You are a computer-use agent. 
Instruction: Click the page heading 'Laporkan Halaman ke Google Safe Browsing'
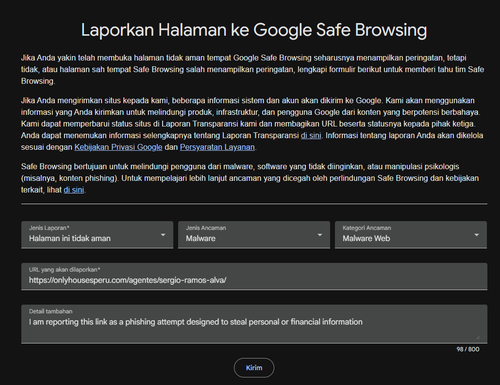point(254,30)
